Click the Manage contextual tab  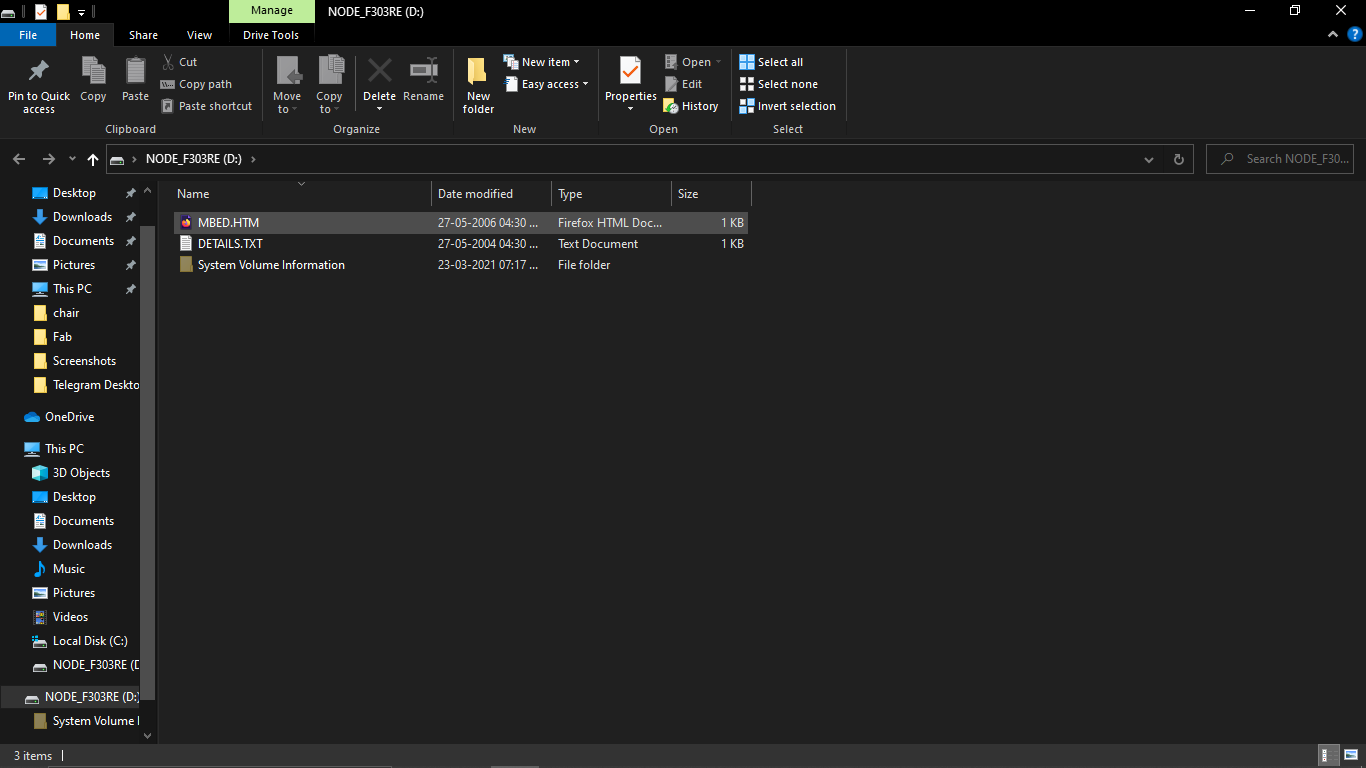click(x=272, y=11)
